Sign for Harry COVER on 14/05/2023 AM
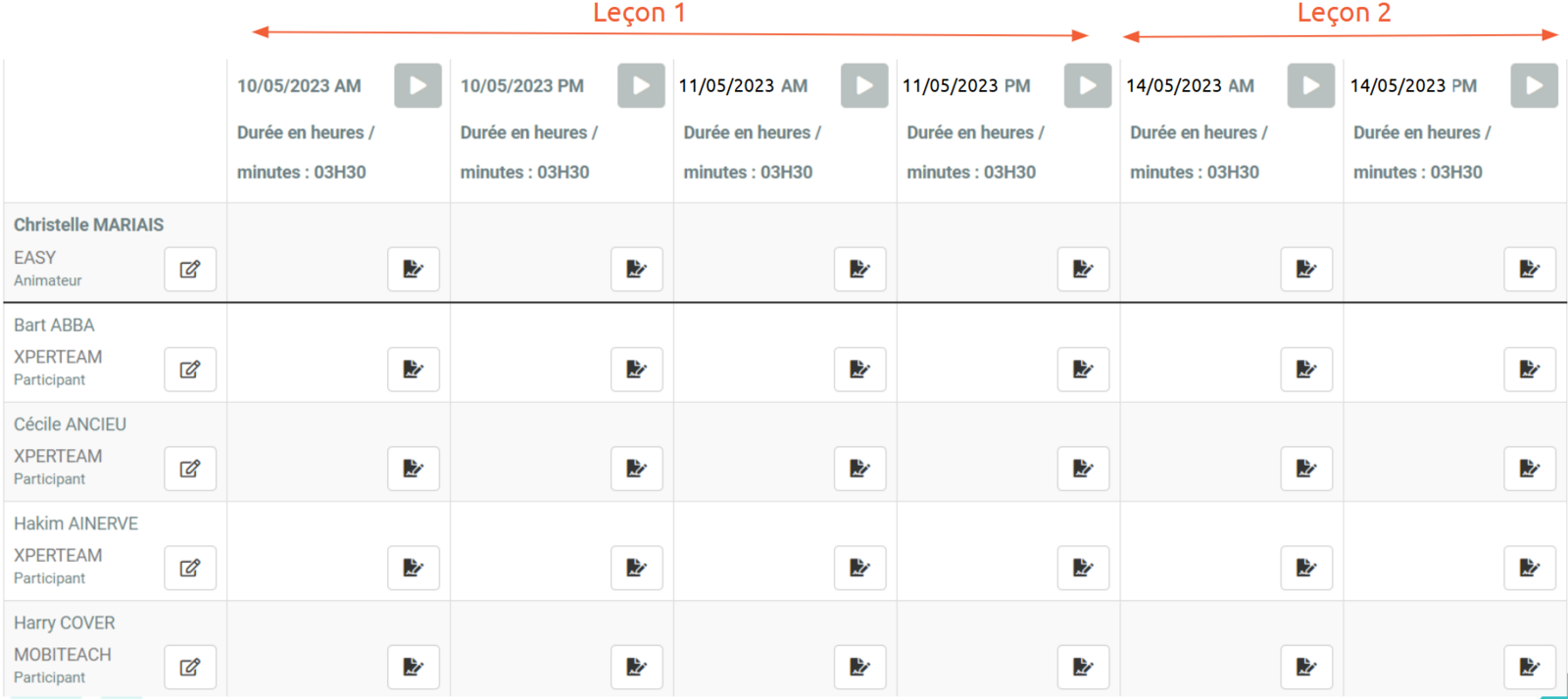This screenshot has width=1568, height=699. 1307,668
